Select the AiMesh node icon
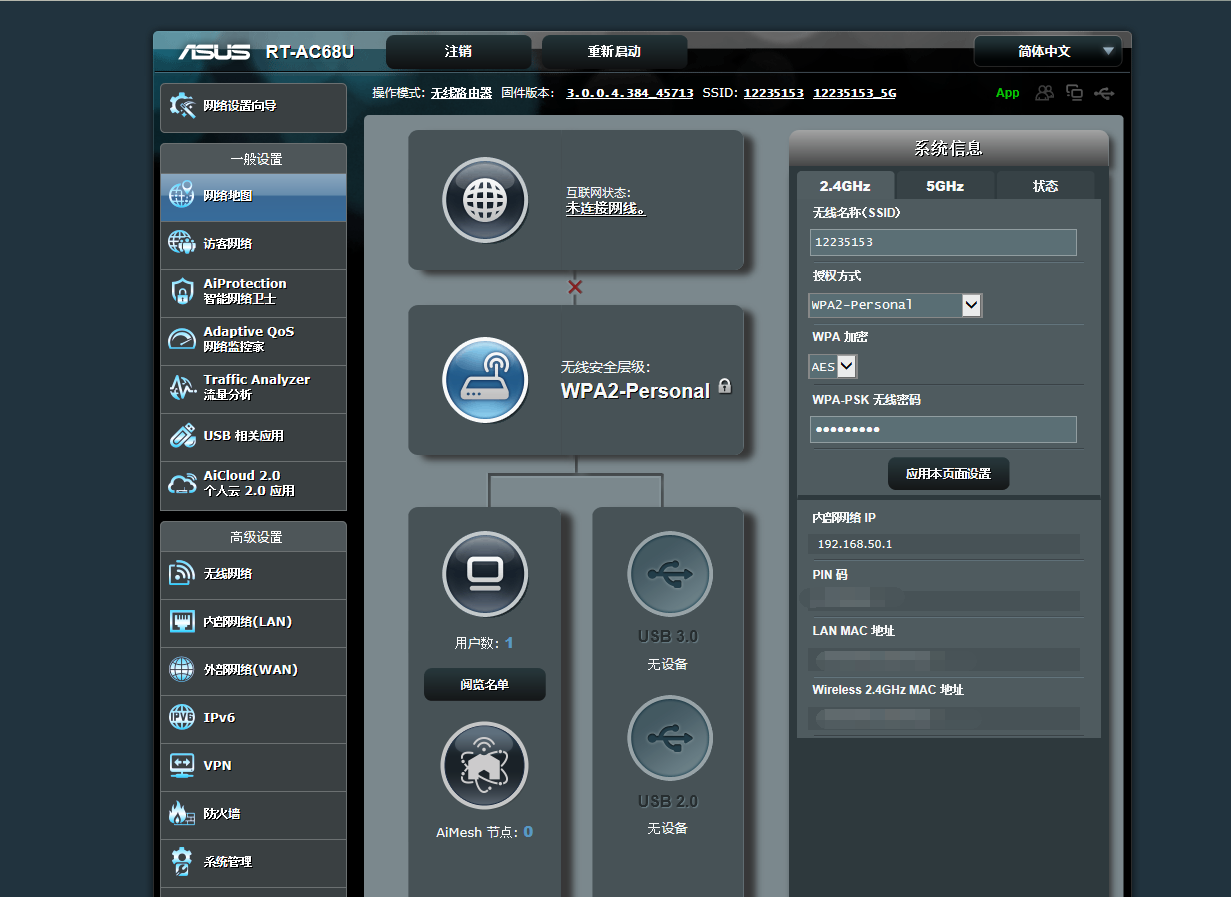Viewport: 1231px width, 897px height. (485, 765)
